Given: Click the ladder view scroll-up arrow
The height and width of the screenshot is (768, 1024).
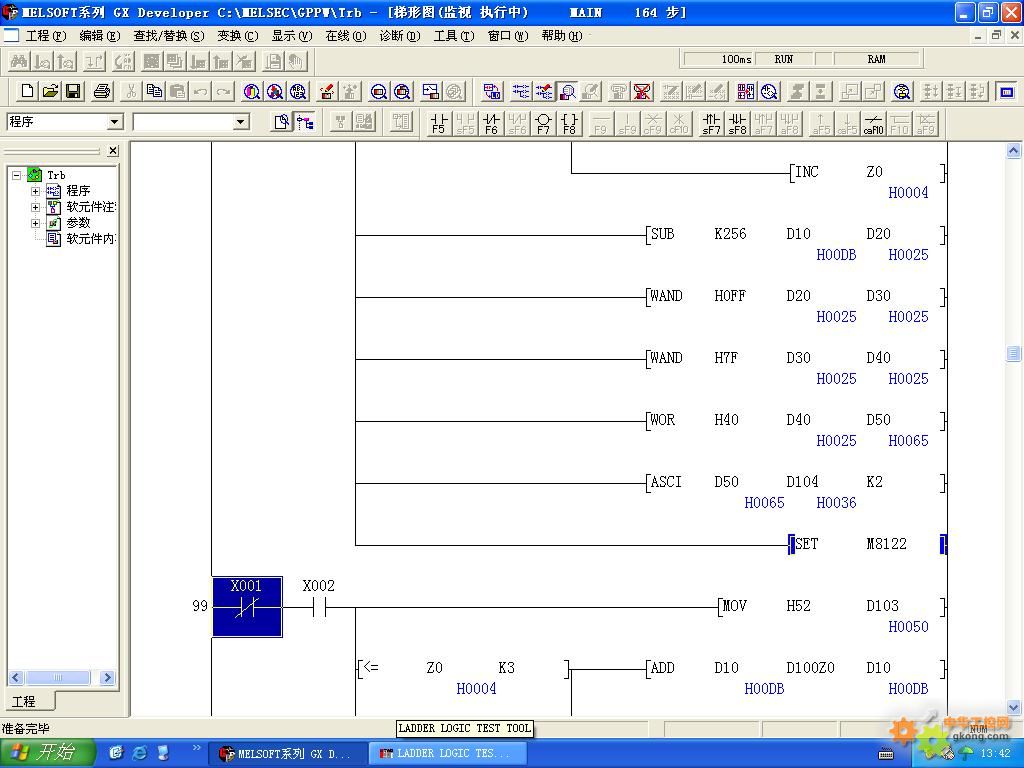Looking at the screenshot, I should click(x=1014, y=151).
